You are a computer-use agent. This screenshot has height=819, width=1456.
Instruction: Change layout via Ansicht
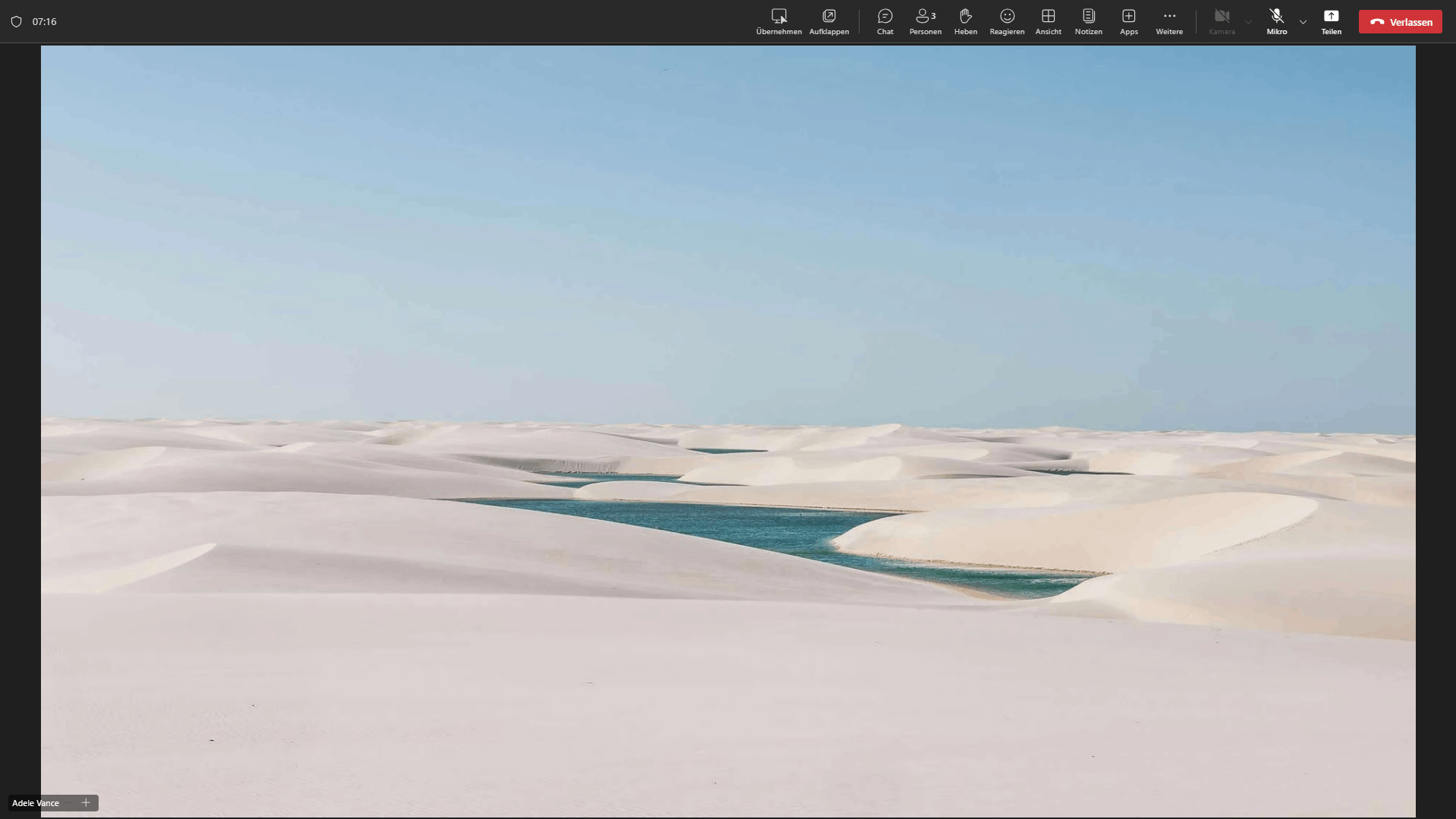[x=1048, y=22]
